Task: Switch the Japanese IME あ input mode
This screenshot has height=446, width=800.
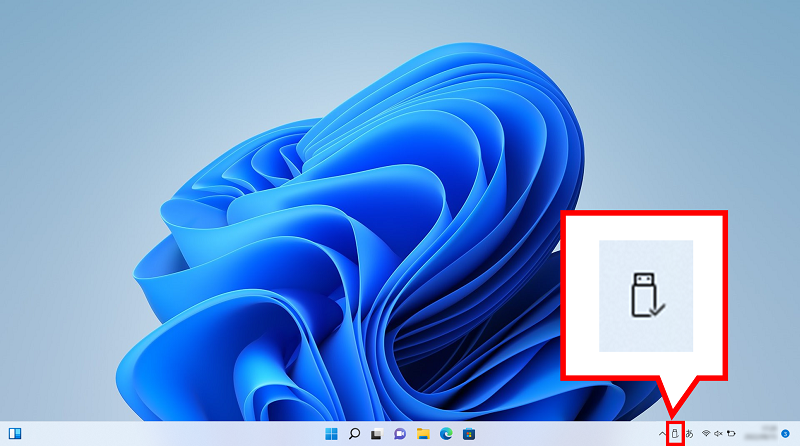Action: (x=689, y=434)
